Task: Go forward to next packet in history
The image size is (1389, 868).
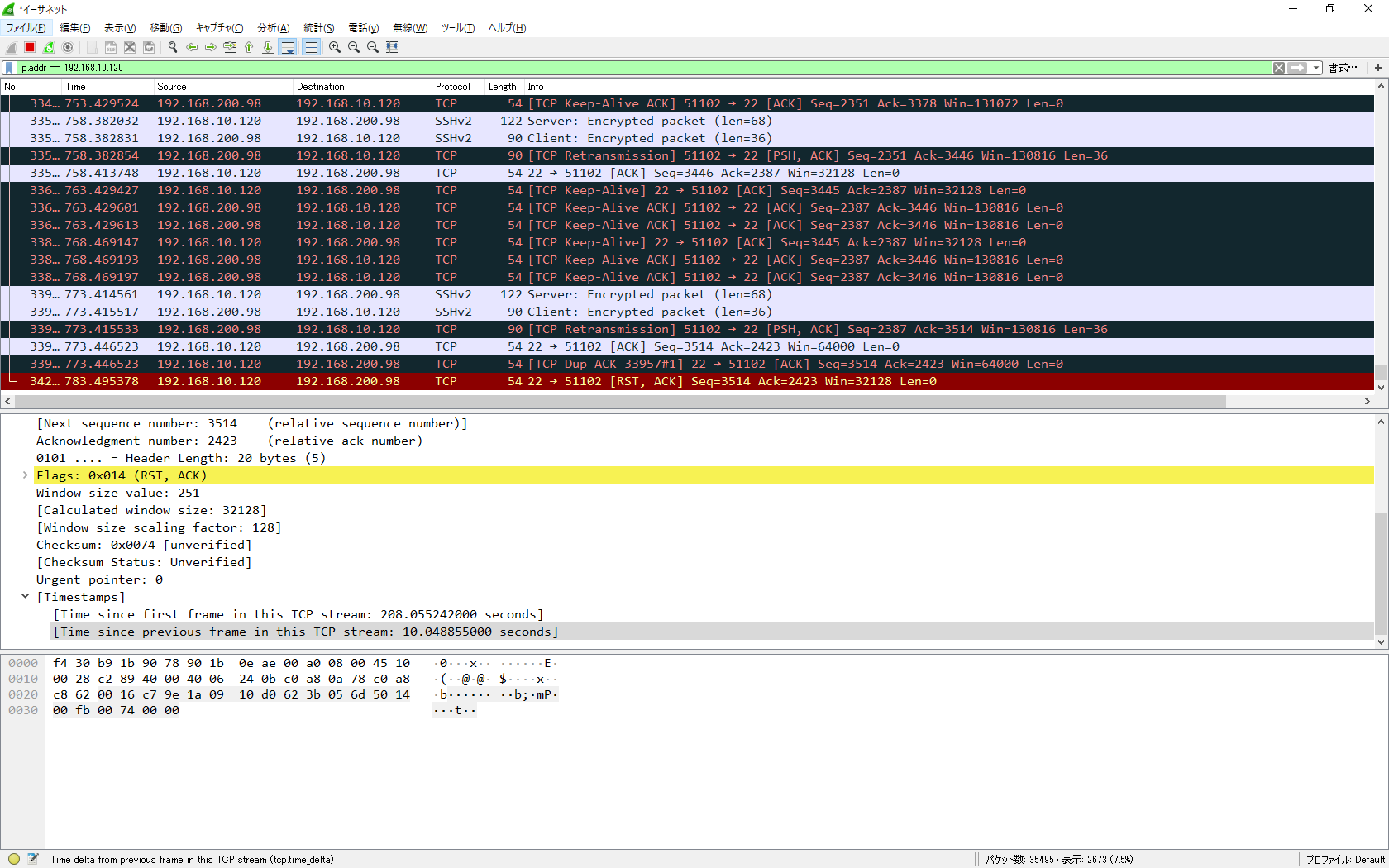Action: tap(211, 47)
